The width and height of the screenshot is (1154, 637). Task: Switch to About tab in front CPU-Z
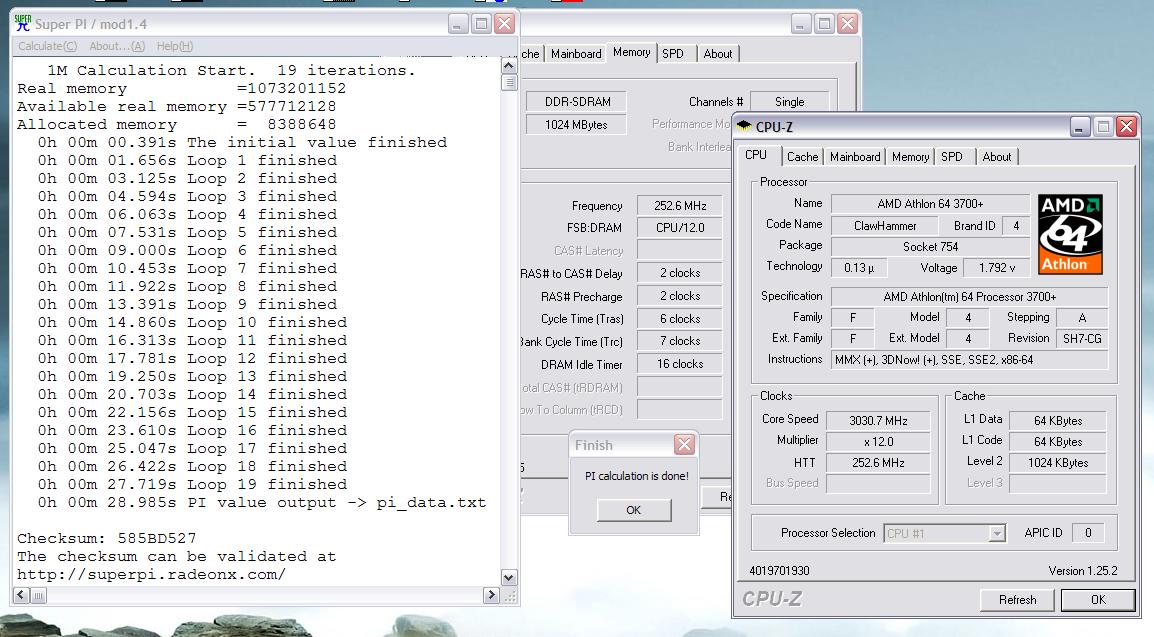(997, 157)
